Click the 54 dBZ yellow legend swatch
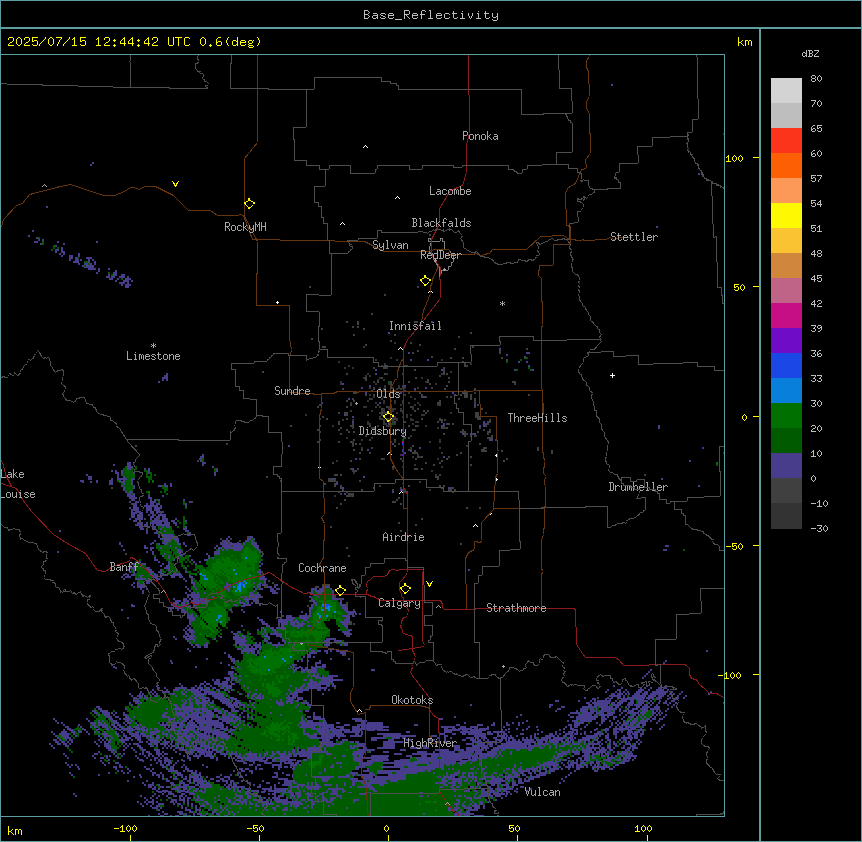This screenshot has width=862, height=842. 786,215
